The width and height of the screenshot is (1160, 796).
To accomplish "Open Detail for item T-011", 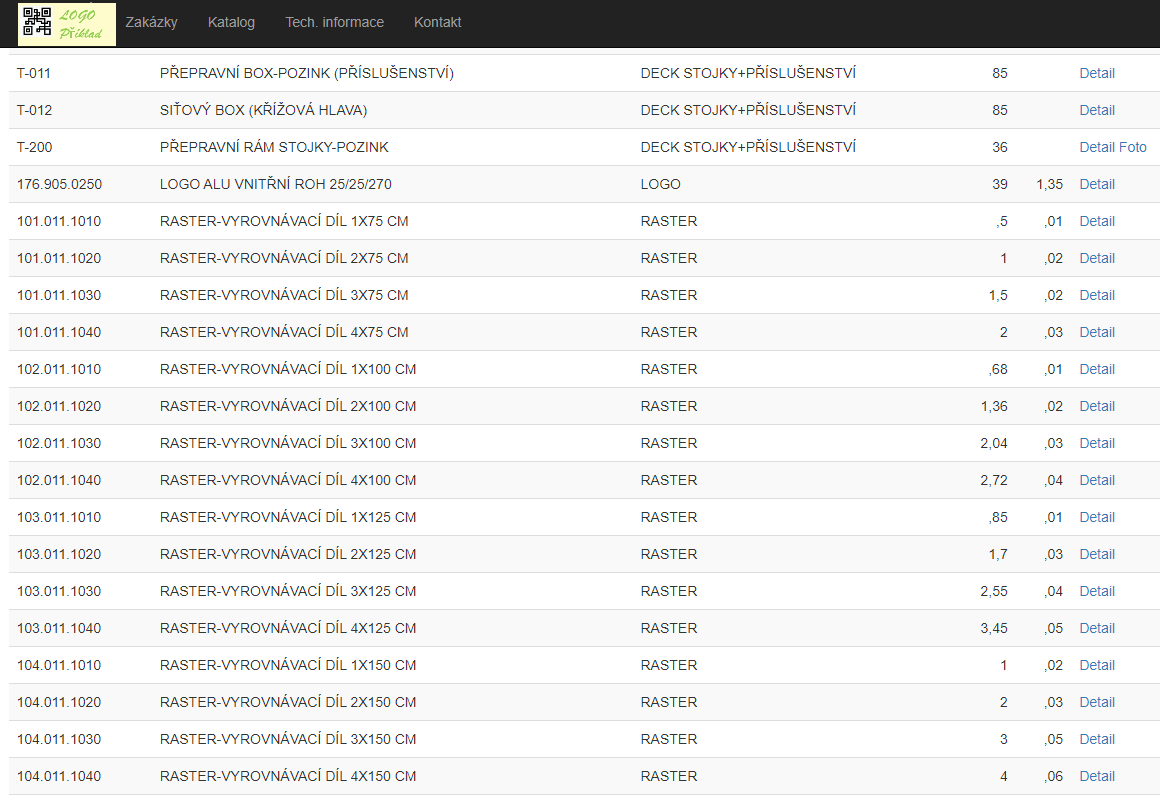I will [x=1096, y=73].
